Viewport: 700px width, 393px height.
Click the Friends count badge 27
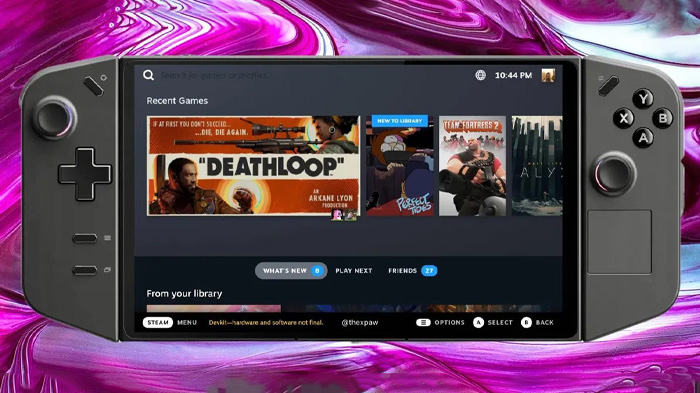[x=429, y=271]
